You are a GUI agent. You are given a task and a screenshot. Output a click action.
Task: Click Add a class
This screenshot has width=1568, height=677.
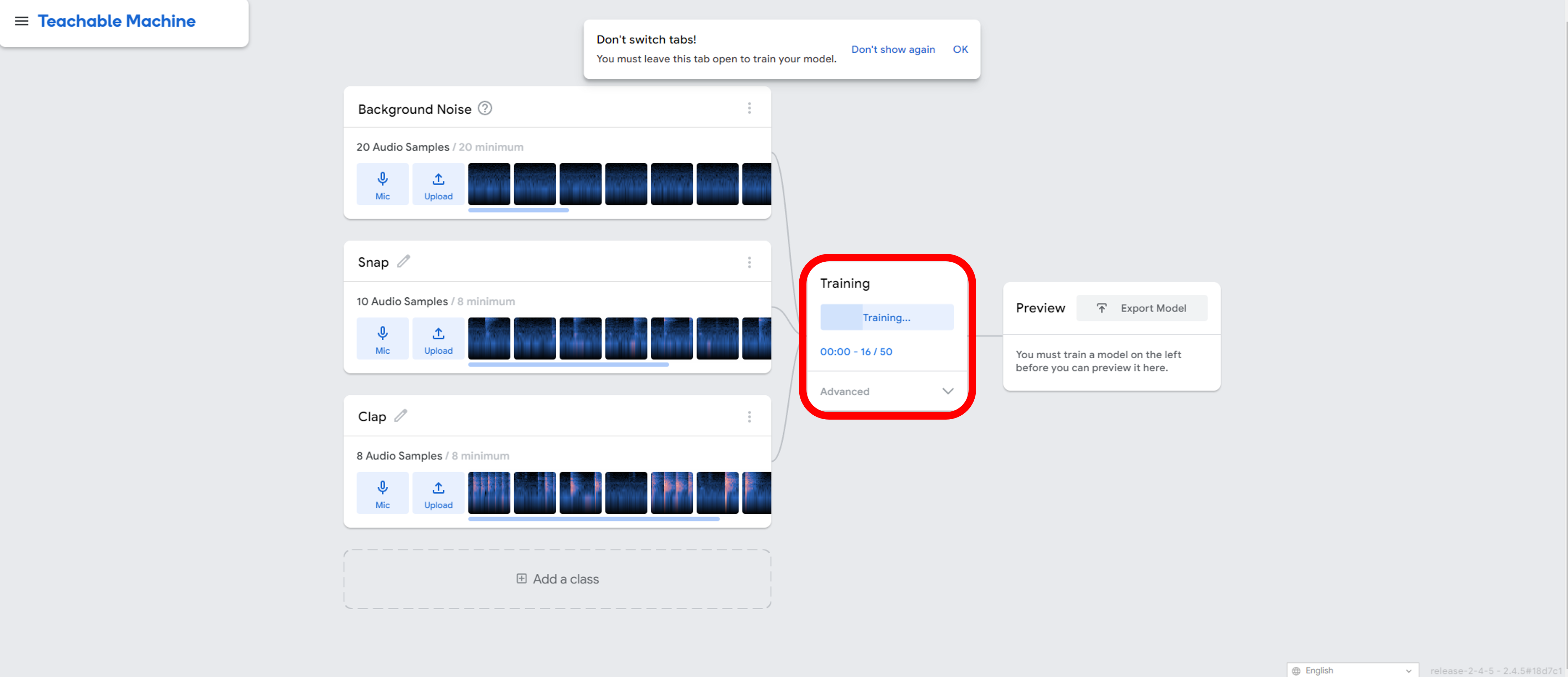[557, 579]
